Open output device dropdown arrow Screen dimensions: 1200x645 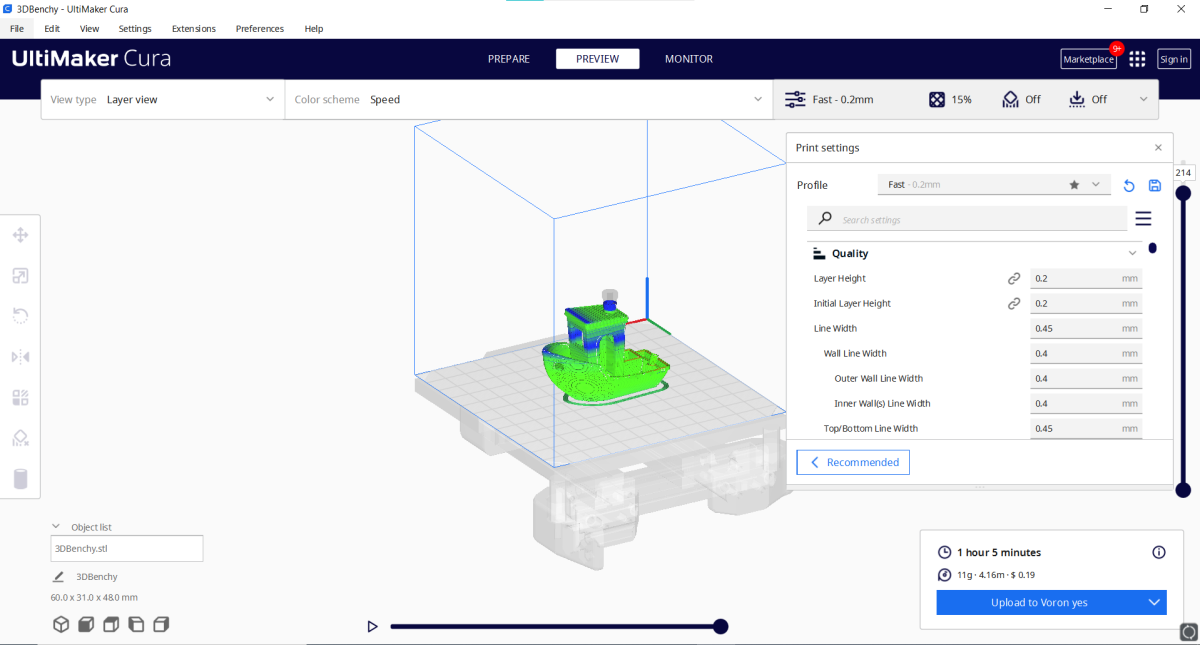tap(1154, 602)
